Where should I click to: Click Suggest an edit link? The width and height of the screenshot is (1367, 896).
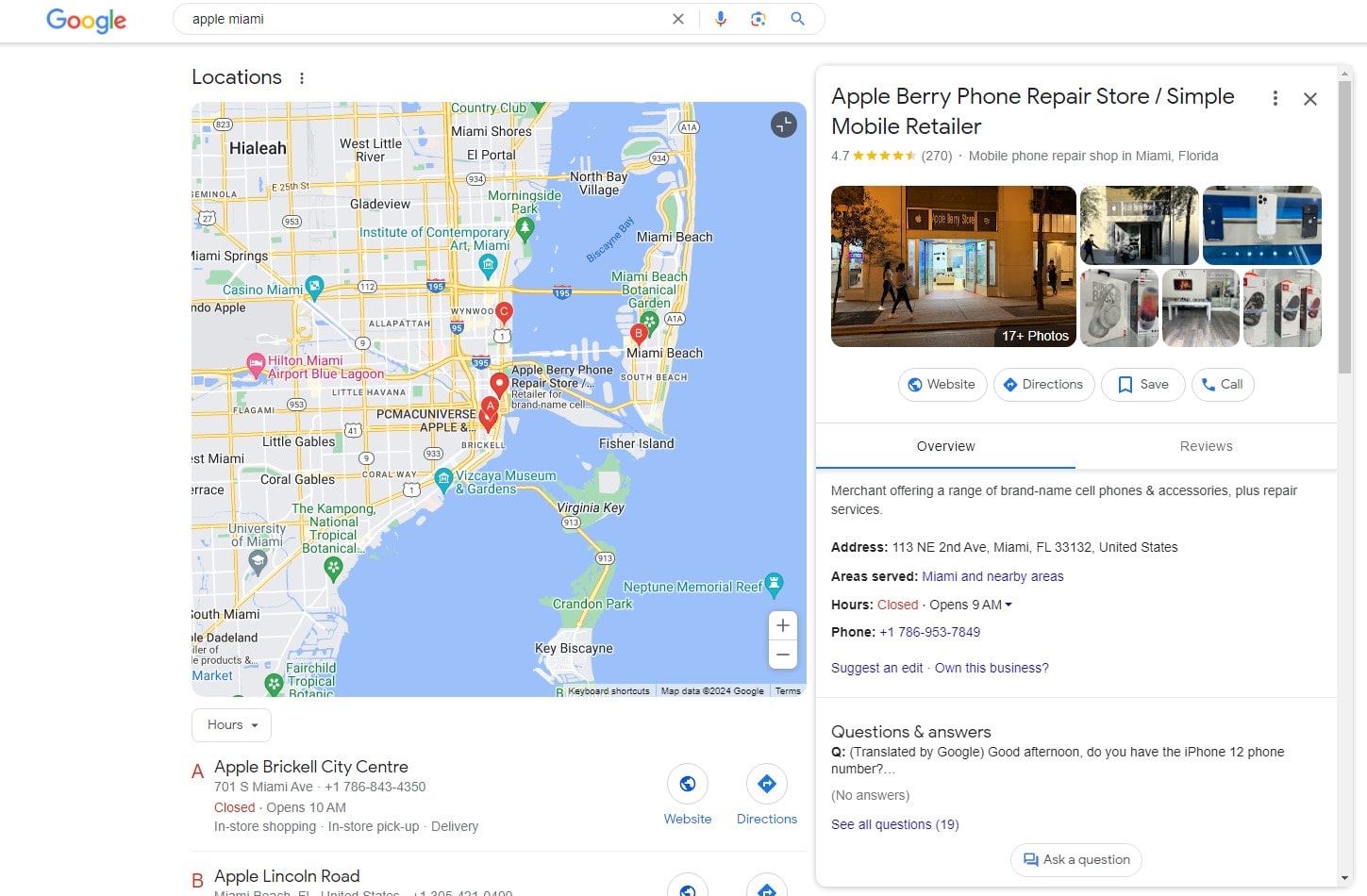[876, 668]
